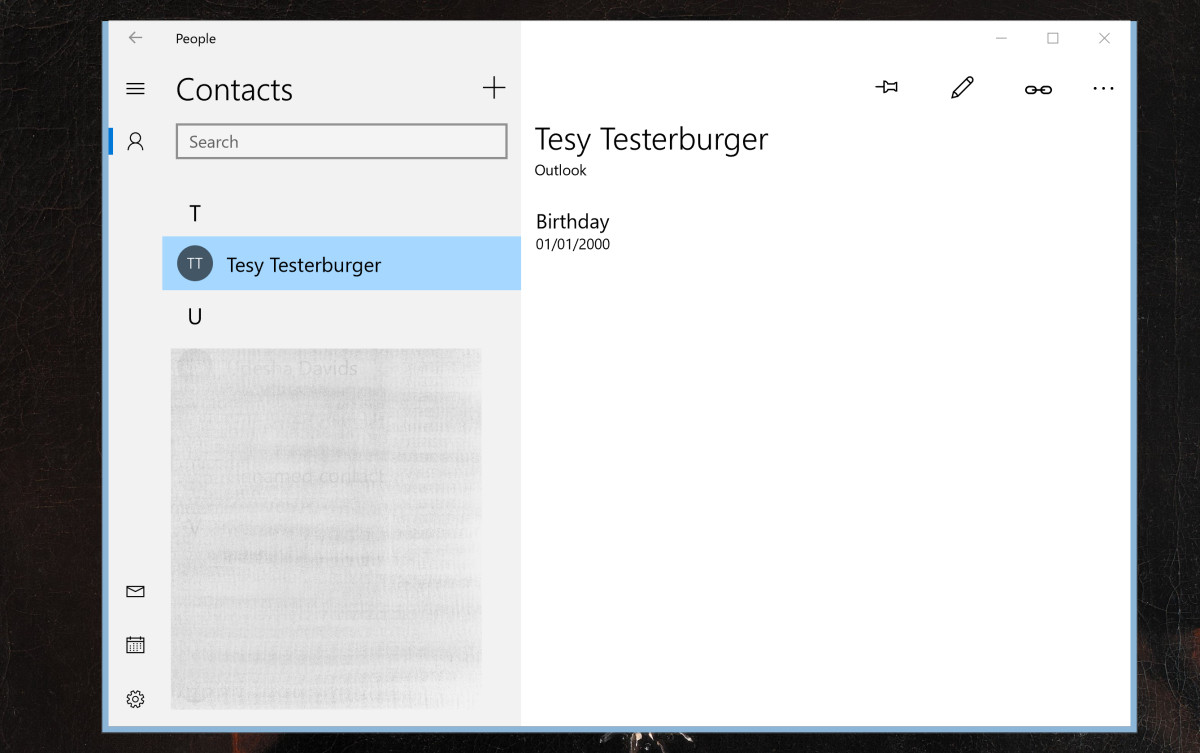Go back with the arrow icon

(x=135, y=38)
